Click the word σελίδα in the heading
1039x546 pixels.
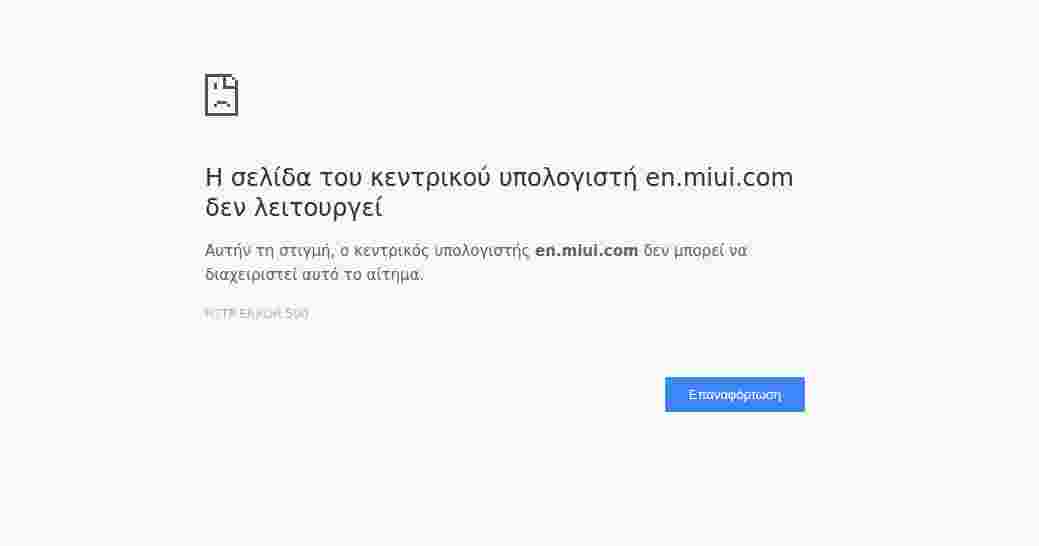pyautogui.click(x=271, y=178)
